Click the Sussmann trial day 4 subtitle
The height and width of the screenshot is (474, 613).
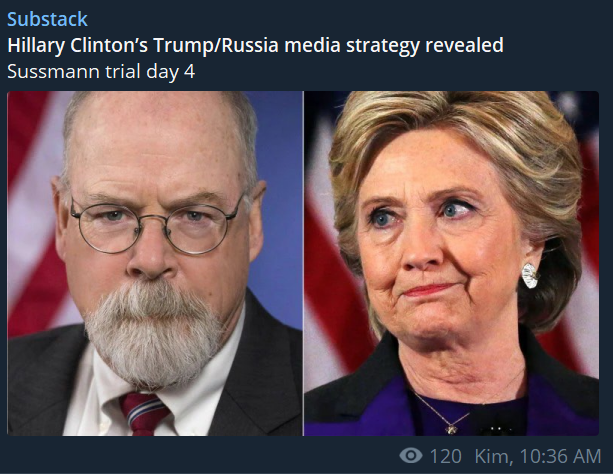click(101, 72)
